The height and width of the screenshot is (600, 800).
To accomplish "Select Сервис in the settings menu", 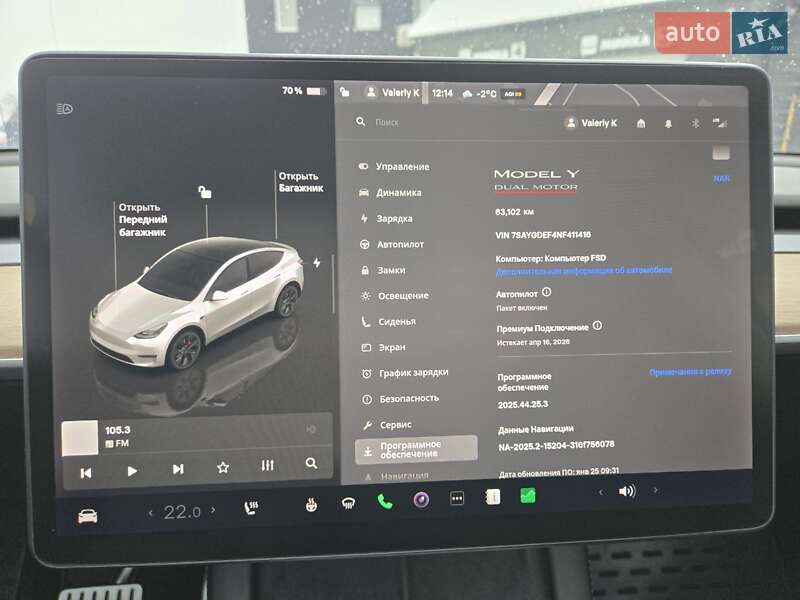I will 394,424.
